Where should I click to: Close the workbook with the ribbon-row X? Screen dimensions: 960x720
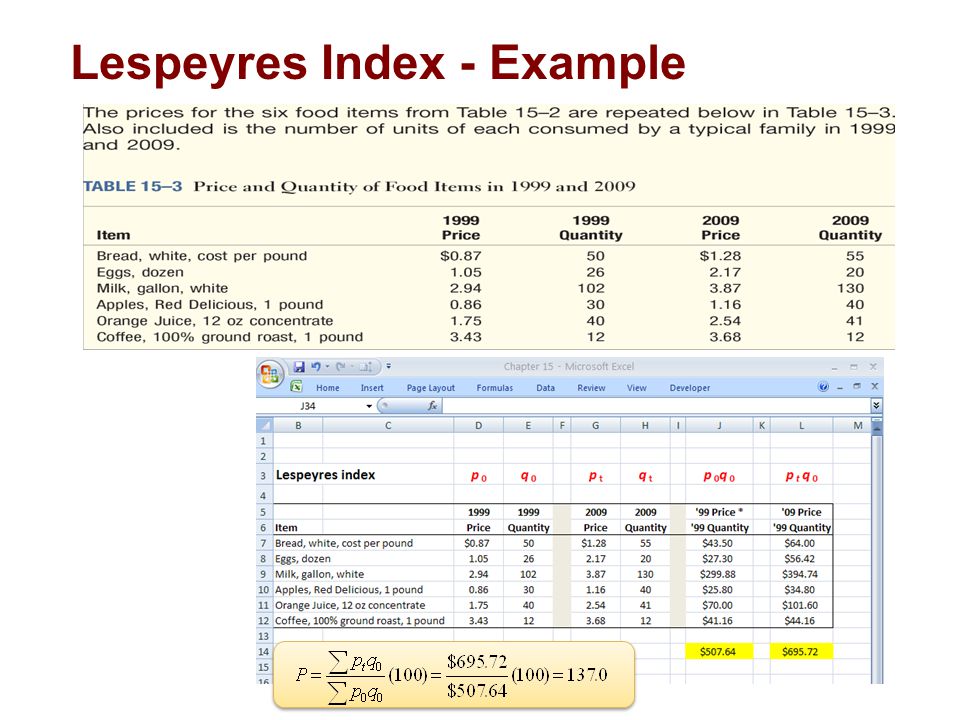(x=874, y=386)
